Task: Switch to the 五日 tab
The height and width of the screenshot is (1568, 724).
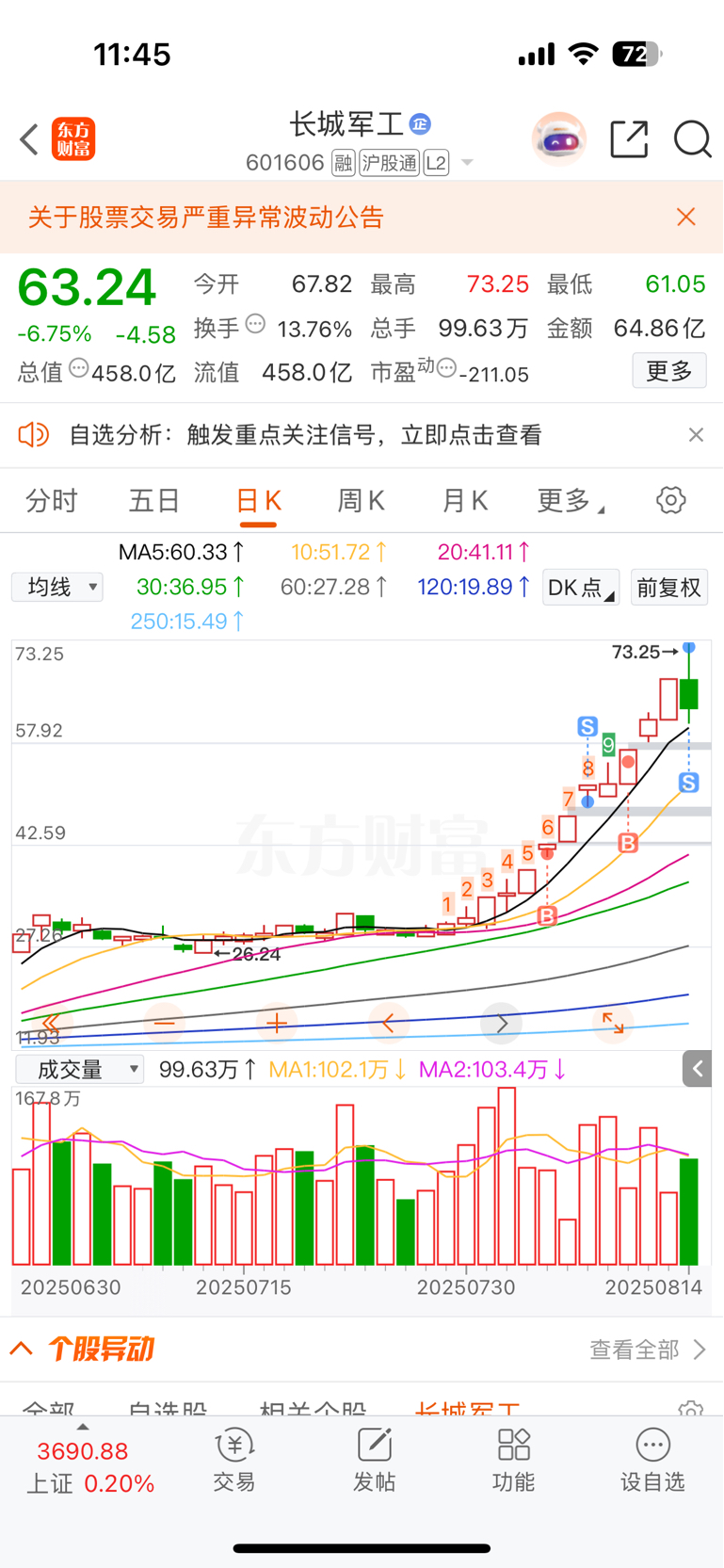Action: [154, 500]
